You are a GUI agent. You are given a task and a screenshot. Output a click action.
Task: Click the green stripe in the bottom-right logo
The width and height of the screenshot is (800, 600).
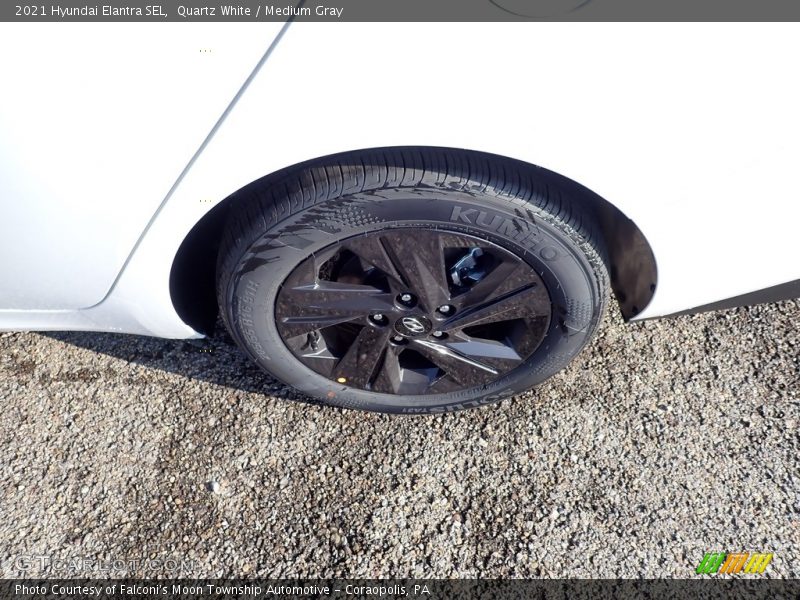(709, 562)
